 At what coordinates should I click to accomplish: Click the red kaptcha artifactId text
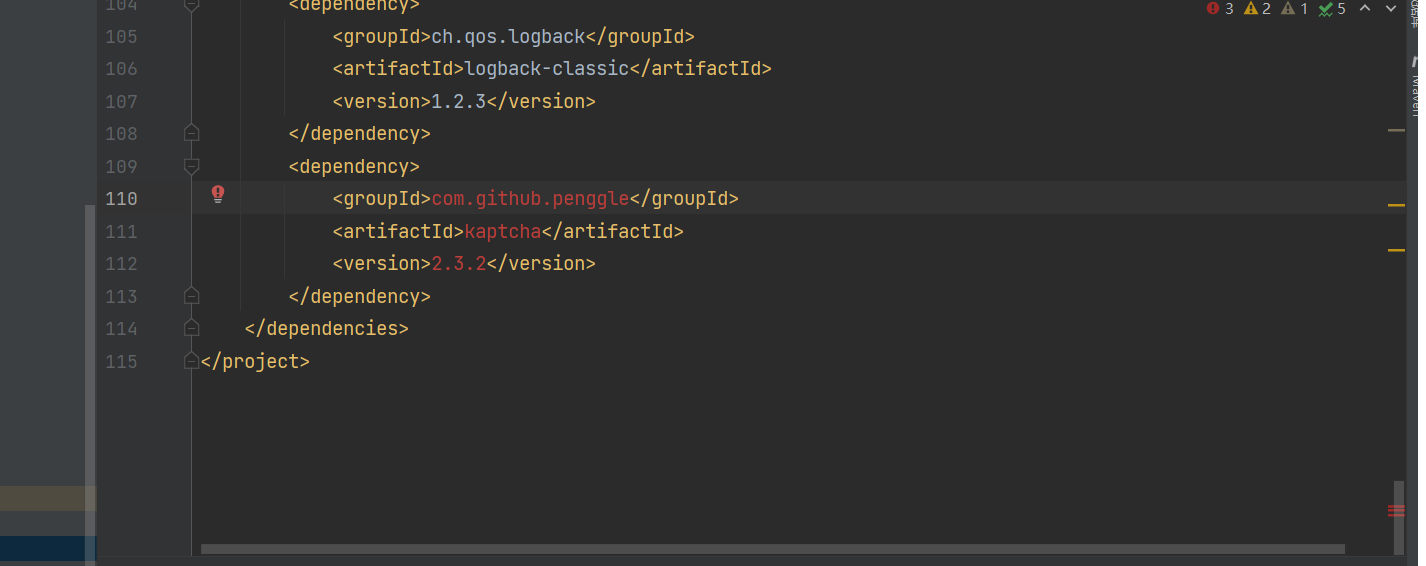tap(503, 231)
